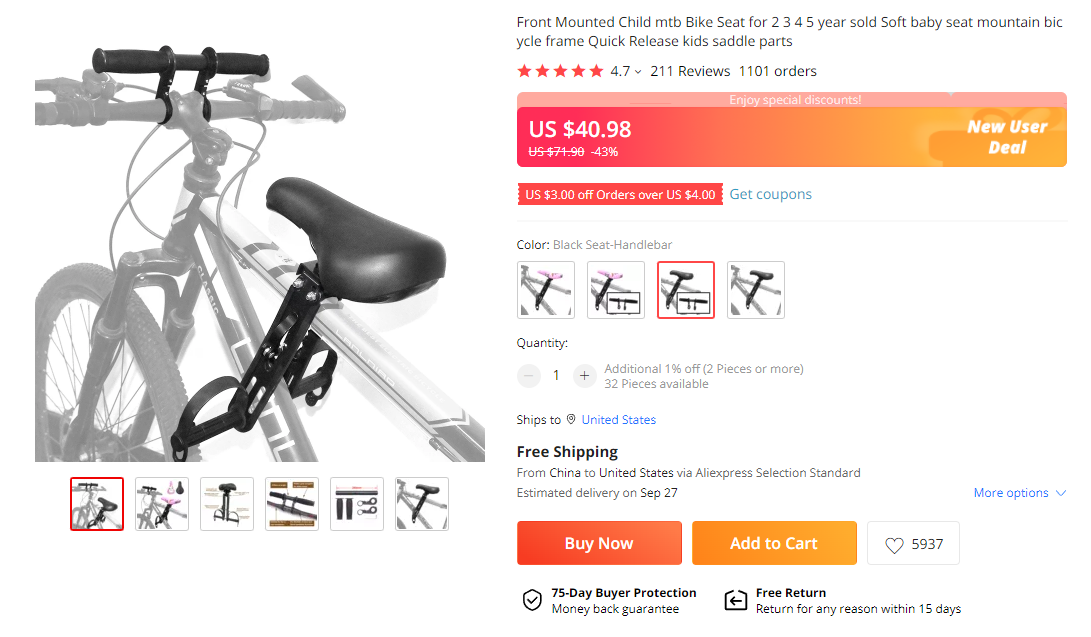Expand More options for shipping

[x=1019, y=492]
